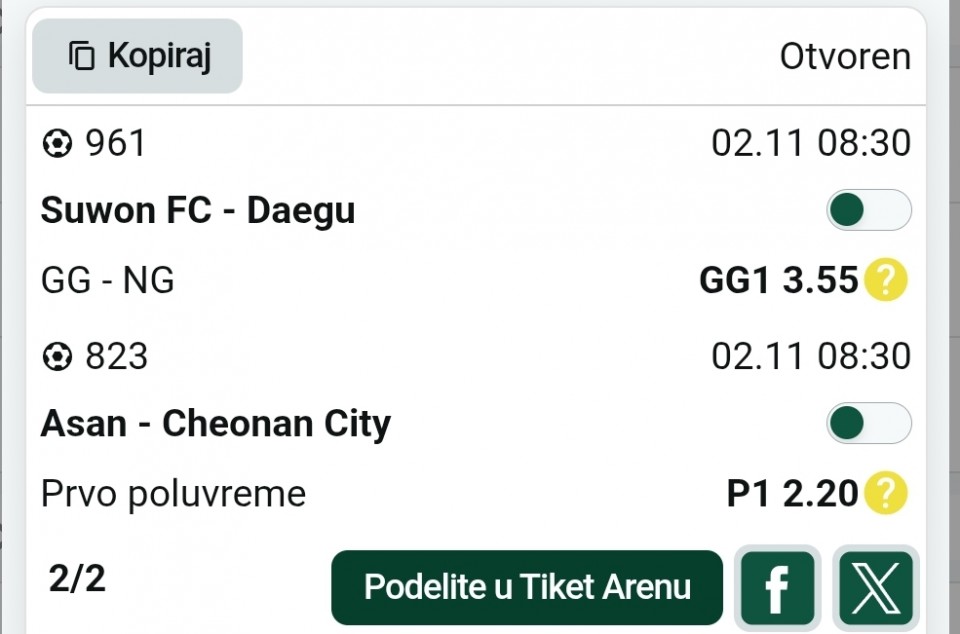Open the Asan - Cheonan City match
Image resolution: width=960 pixels, height=634 pixels.
215,424
